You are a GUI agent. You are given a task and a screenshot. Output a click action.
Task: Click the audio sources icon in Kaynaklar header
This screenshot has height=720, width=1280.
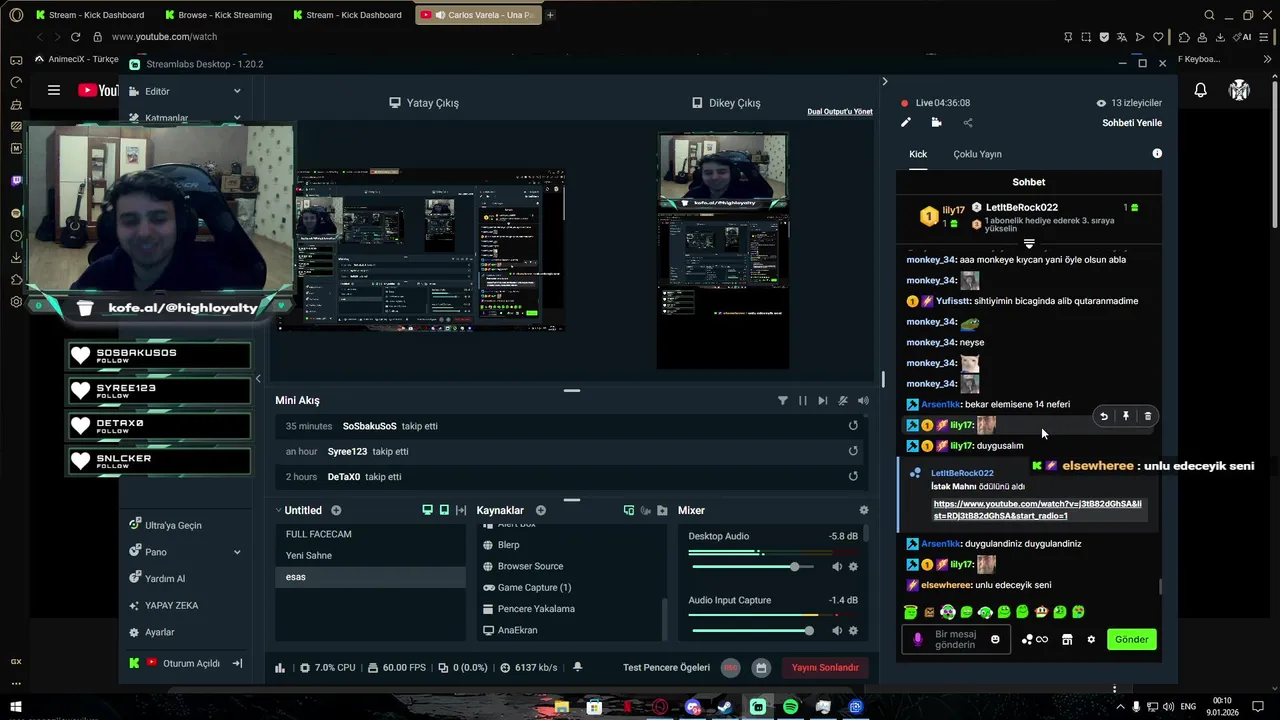click(646, 510)
